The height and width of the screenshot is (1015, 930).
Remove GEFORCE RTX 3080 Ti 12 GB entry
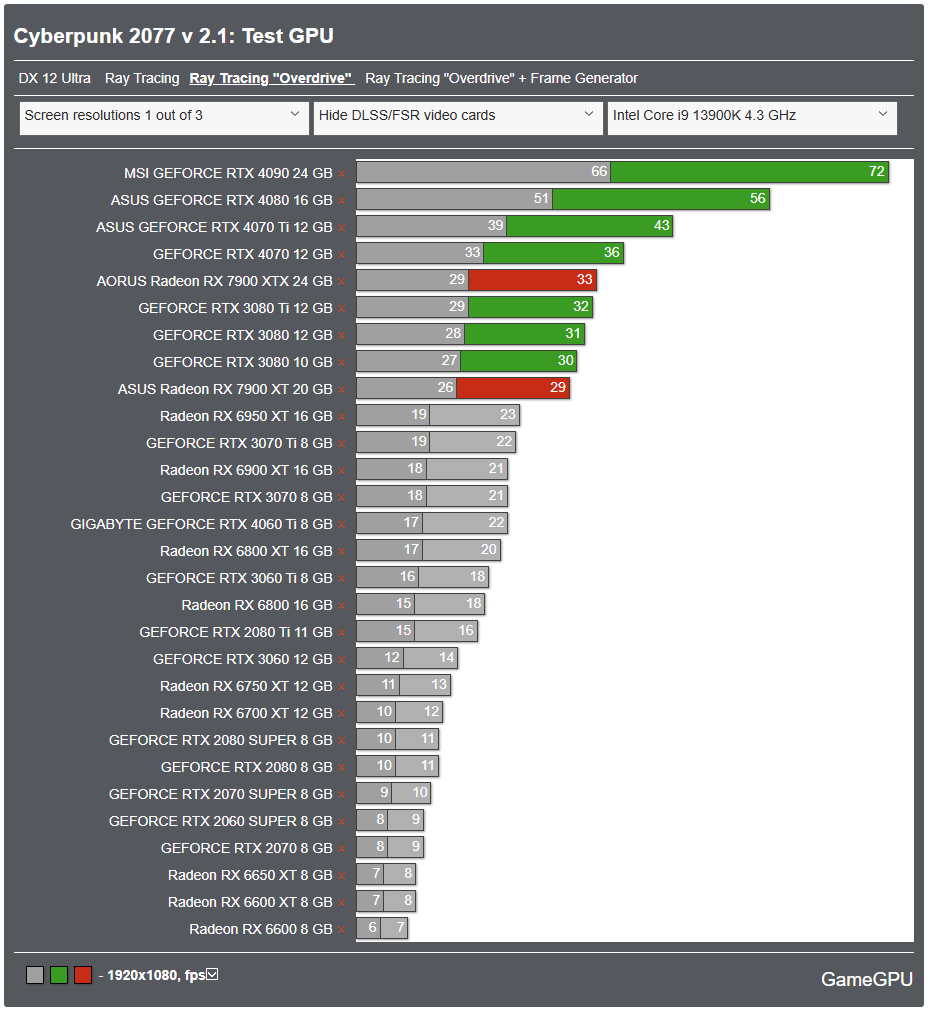click(342, 309)
